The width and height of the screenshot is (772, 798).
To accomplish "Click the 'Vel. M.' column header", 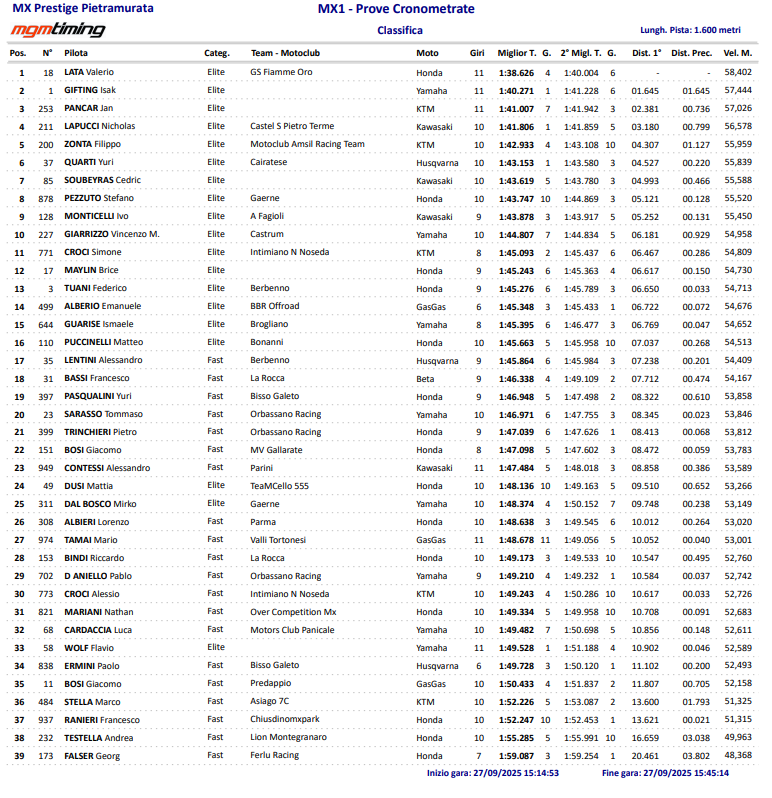I will 737,53.
